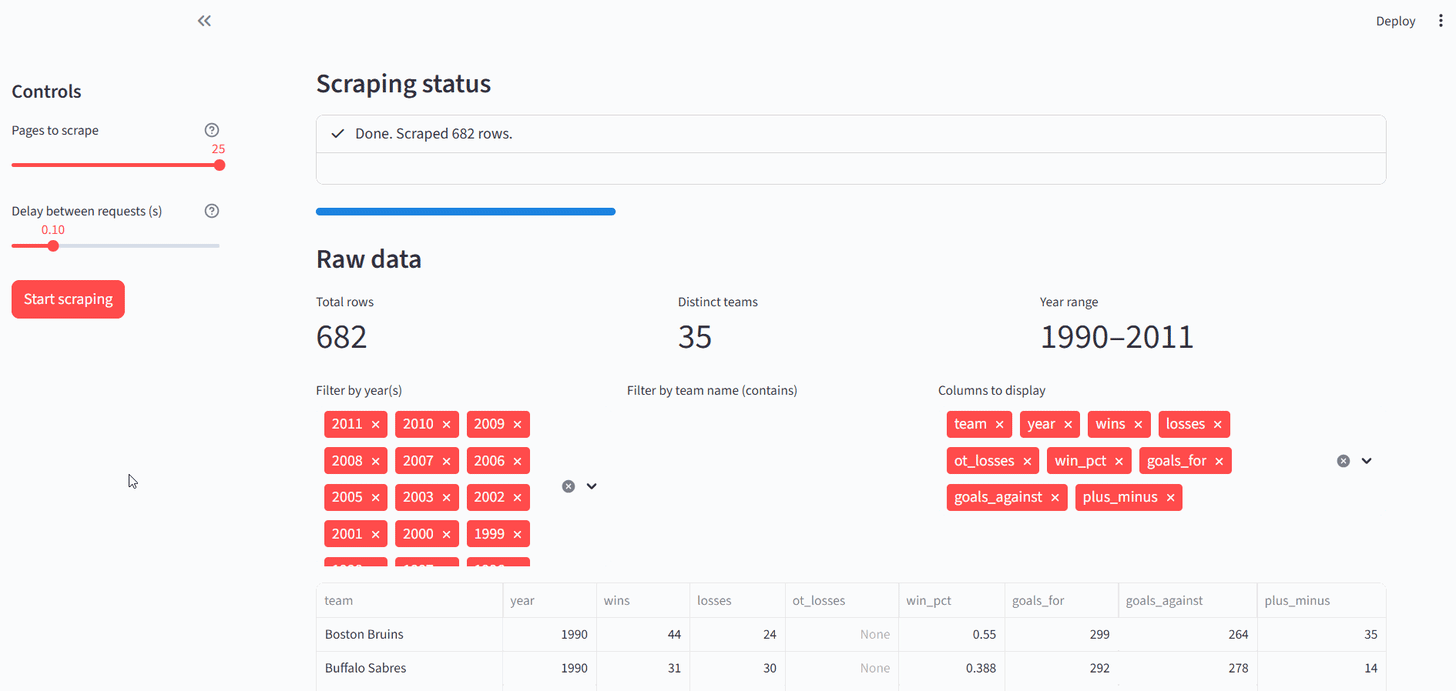Collapse the Controls sidebar
Image resolution: width=1456 pixels, height=691 pixels.
pos(204,20)
